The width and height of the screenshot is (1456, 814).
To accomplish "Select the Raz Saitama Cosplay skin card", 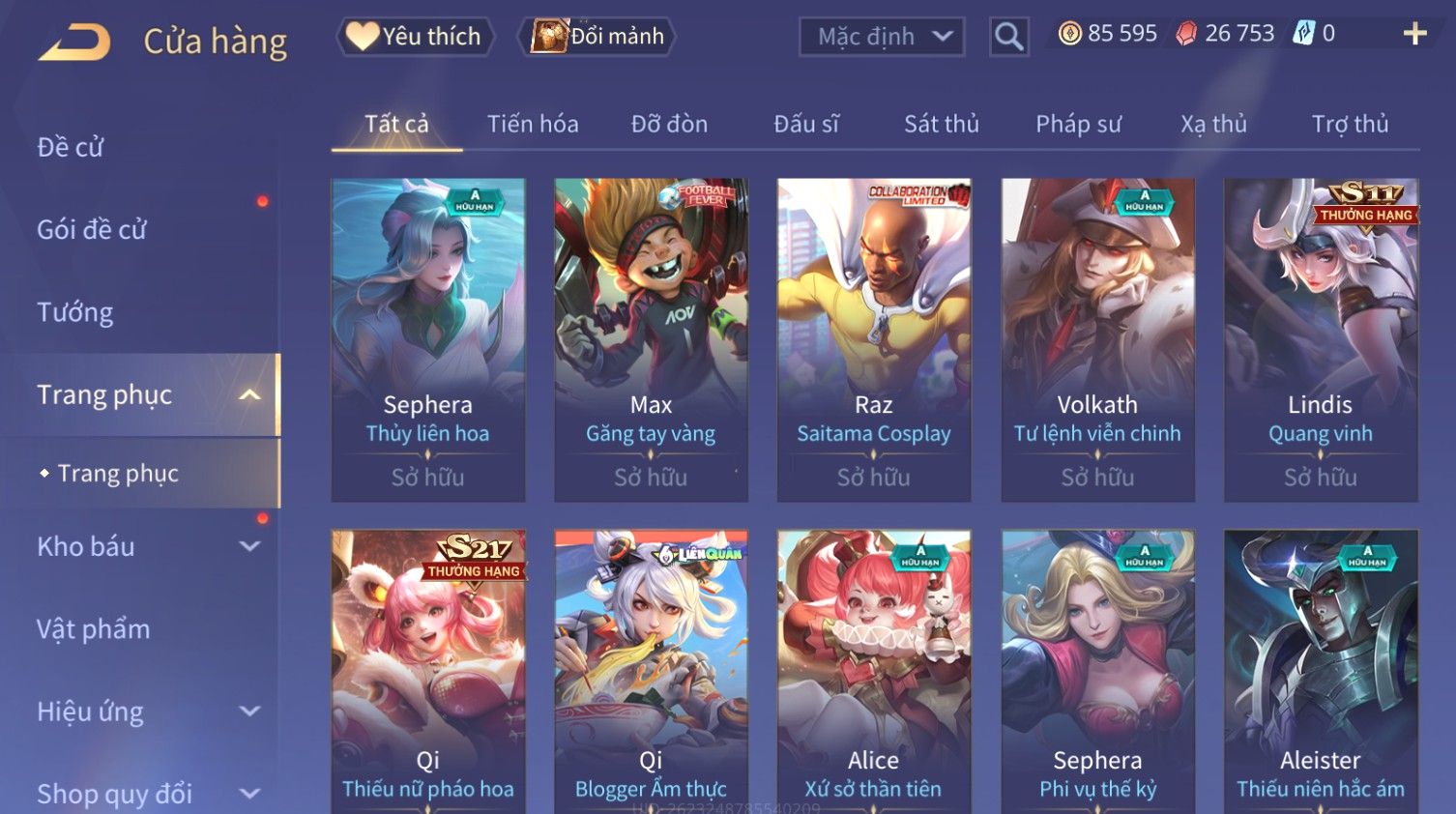I will (x=874, y=339).
